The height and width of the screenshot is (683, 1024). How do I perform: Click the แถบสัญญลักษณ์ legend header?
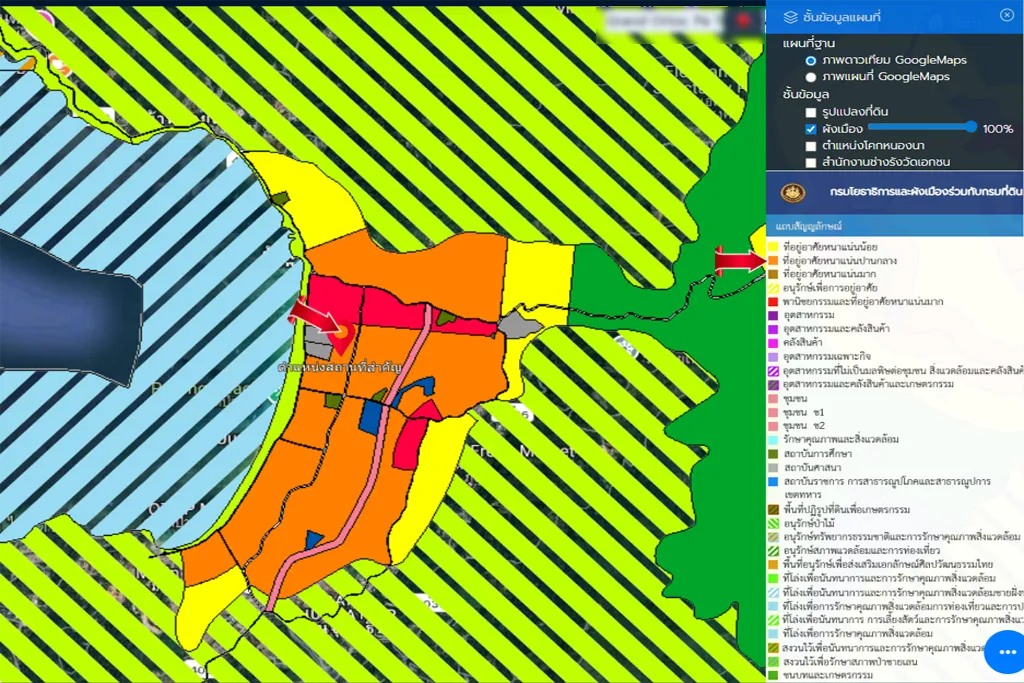click(810, 227)
